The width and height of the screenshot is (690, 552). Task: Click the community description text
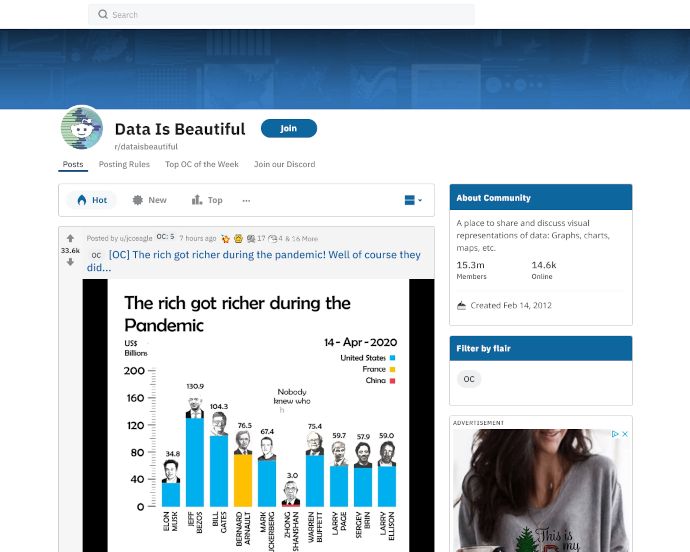533,236
